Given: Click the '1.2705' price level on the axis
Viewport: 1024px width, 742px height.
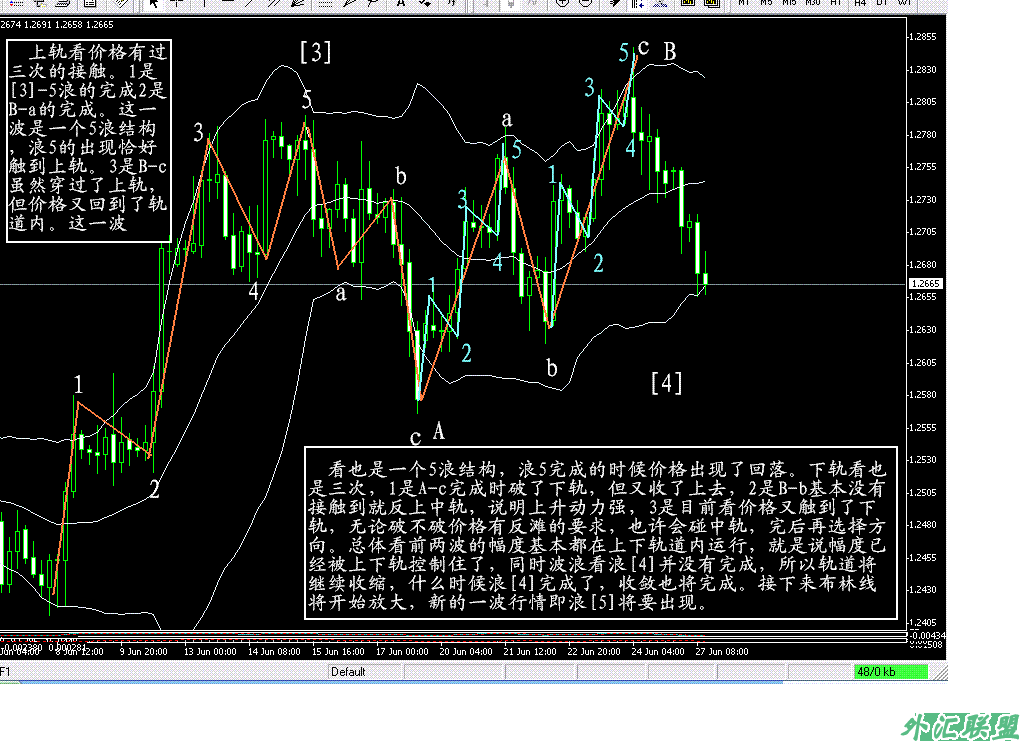Looking at the screenshot, I should (924, 232).
